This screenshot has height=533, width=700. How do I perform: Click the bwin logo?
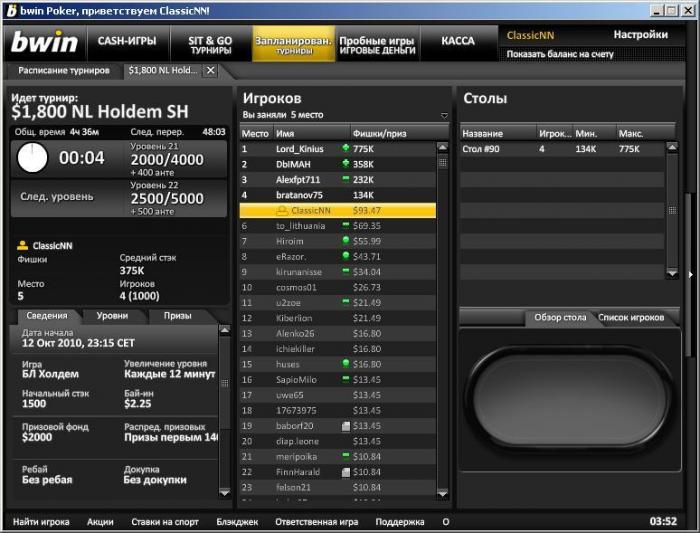coord(44,42)
